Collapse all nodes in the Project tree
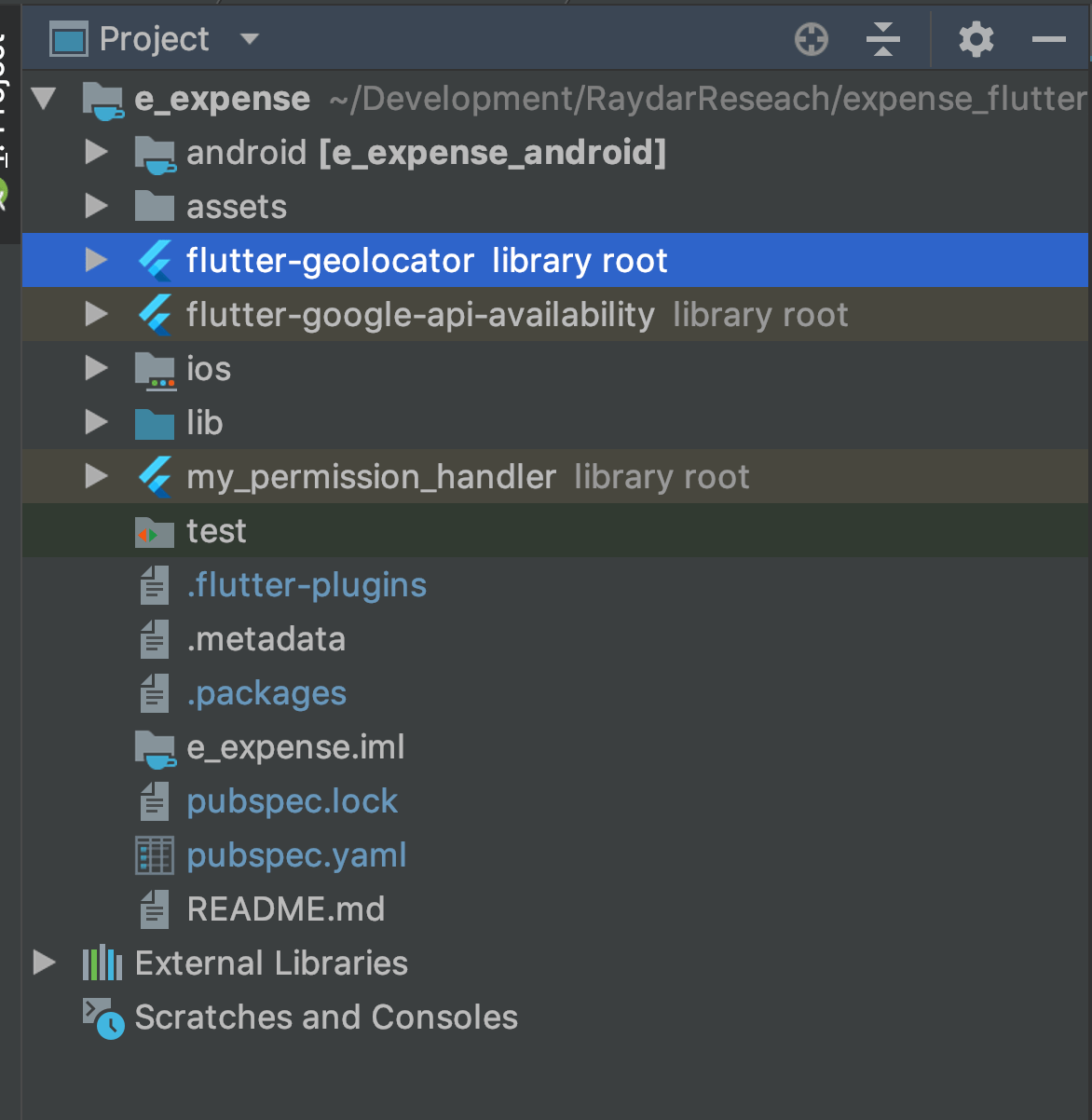Image resolution: width=1092 pixels, height=1120 pixels. [x=881, y=39]
